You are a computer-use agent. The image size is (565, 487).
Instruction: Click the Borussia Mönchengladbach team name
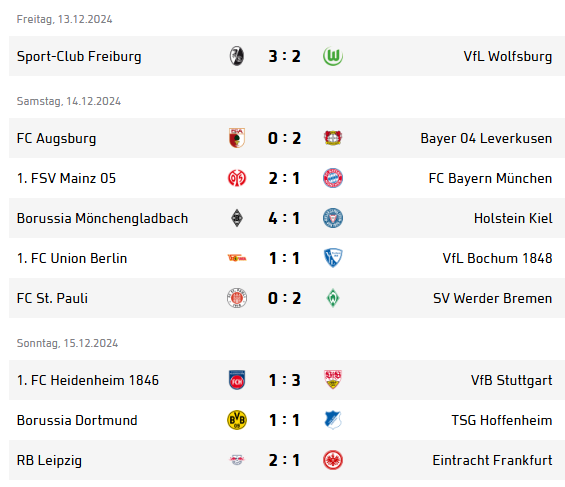(x=102, y=218)
